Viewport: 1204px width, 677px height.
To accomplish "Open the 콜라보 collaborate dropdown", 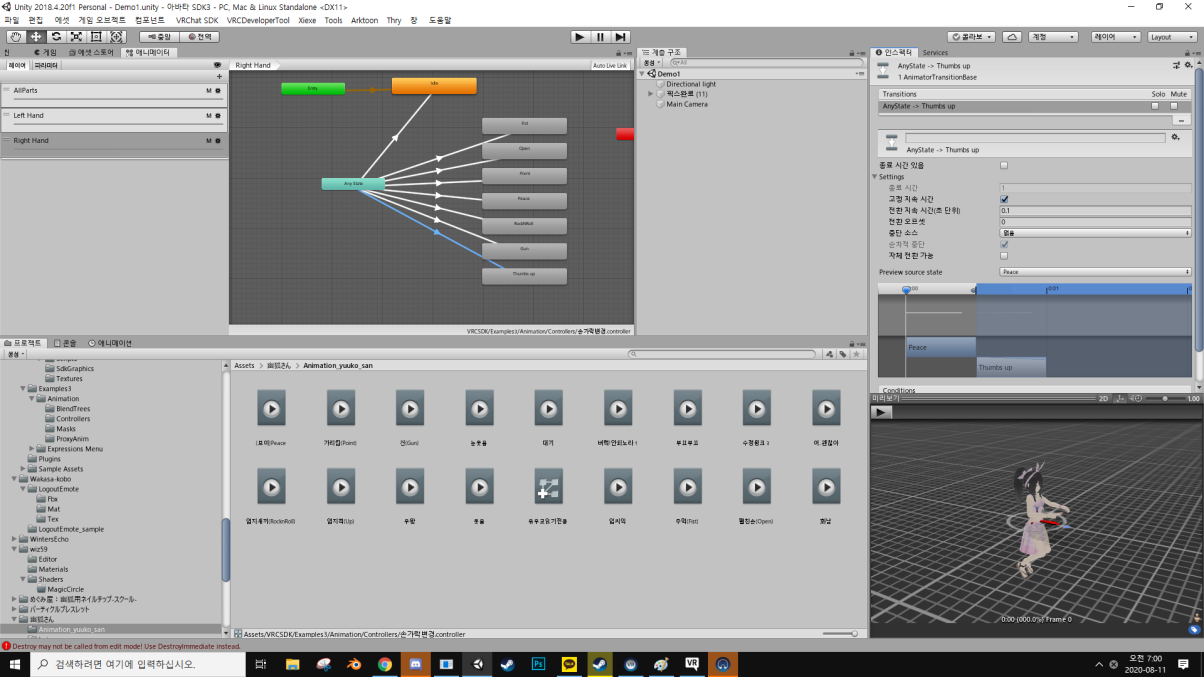I will click(971, 37).
